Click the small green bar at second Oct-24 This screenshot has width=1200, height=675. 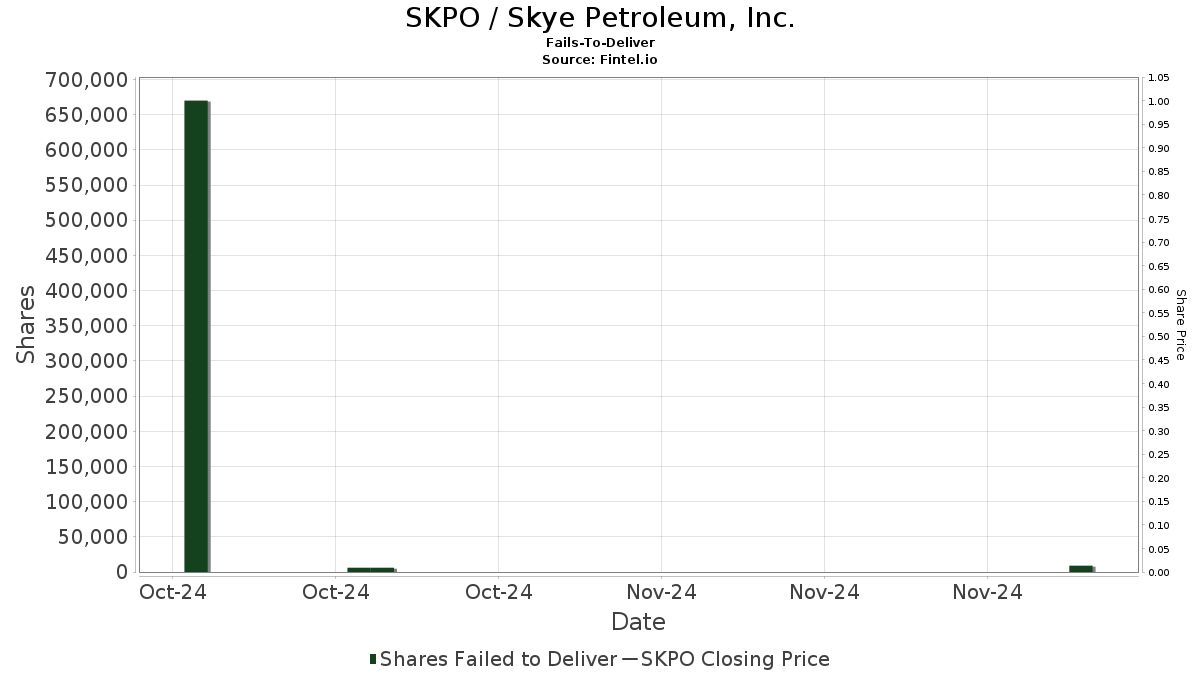[371, 569]
